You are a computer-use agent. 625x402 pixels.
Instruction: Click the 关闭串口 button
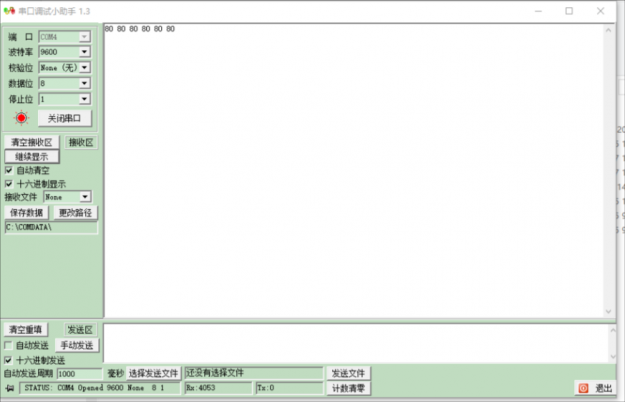65,118
